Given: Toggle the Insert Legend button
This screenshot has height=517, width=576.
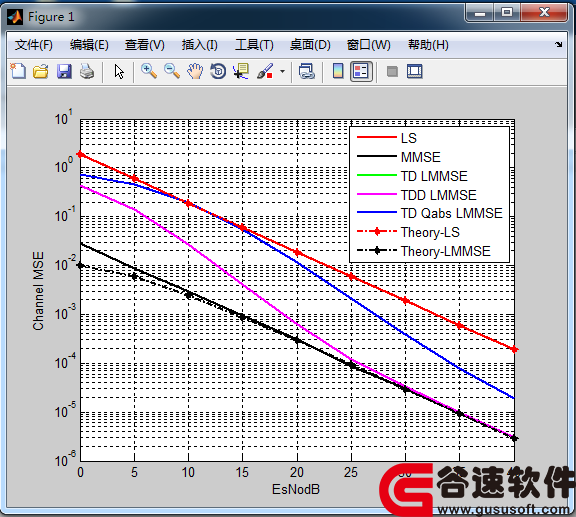Looking at the screenshot, I should (x=361, y=71).
